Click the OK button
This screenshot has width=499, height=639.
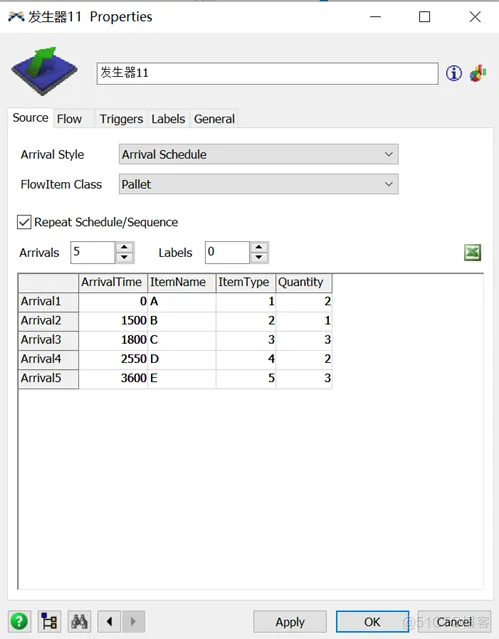372,622
